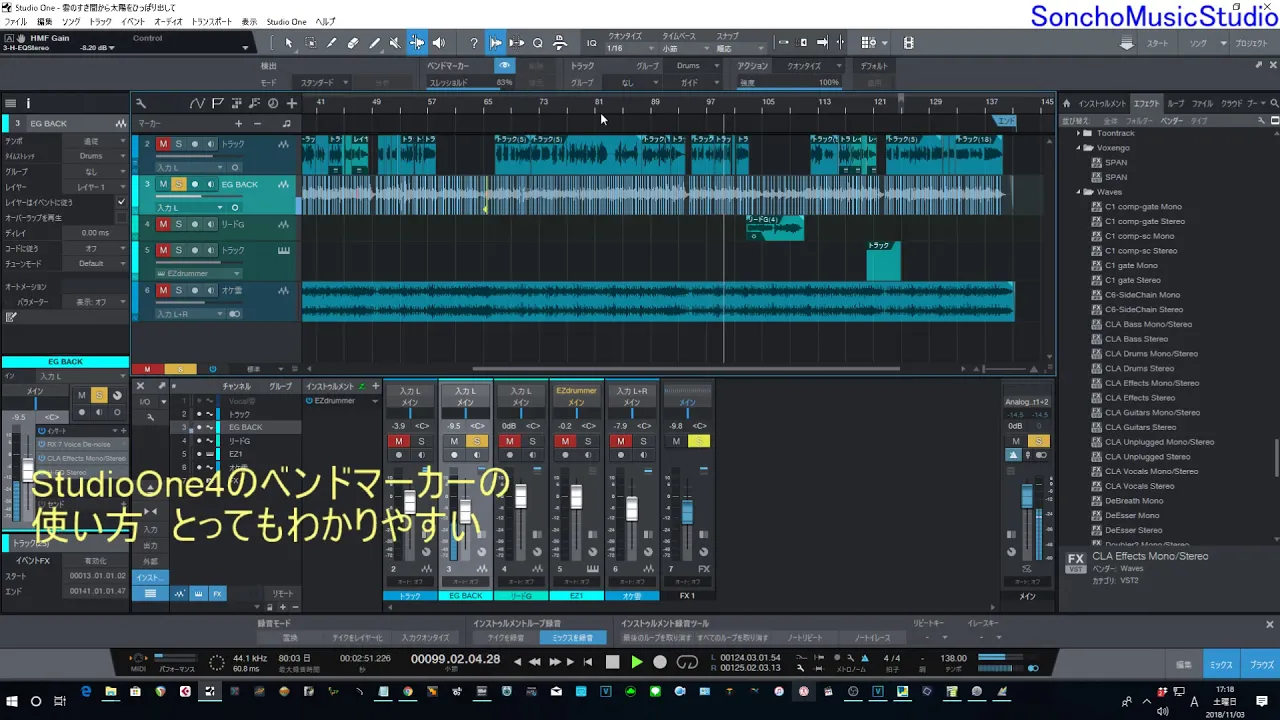Toggle loop button in transport
Image resolution: width=1280 pixels, height=720 pixels.
[687, 662]
